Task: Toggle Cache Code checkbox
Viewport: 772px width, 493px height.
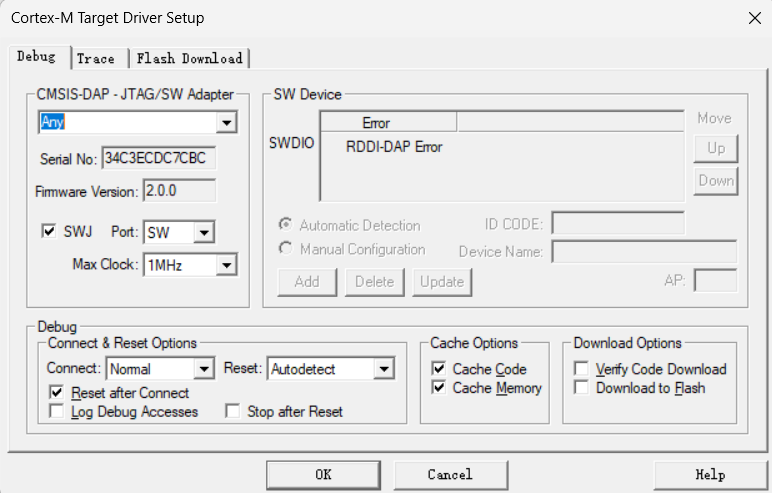Action: coord(439,368)
